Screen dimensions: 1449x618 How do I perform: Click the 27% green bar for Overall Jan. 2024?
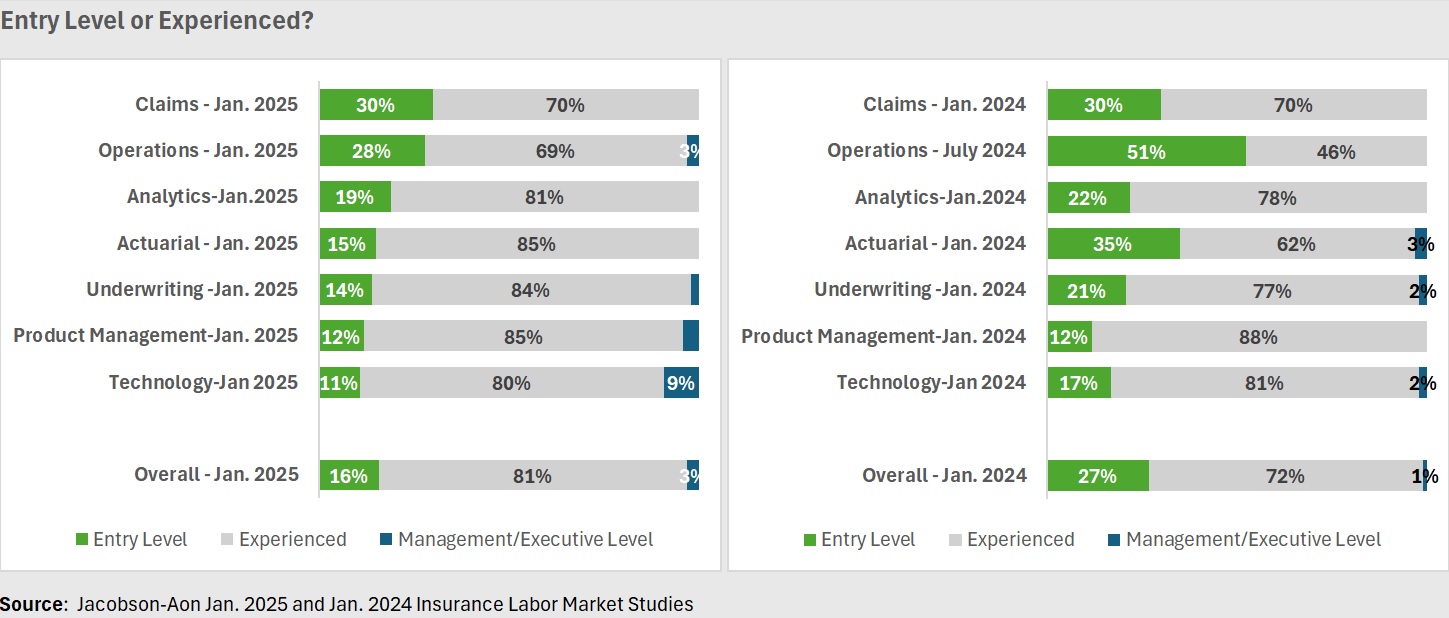[x=1098, y=476]
